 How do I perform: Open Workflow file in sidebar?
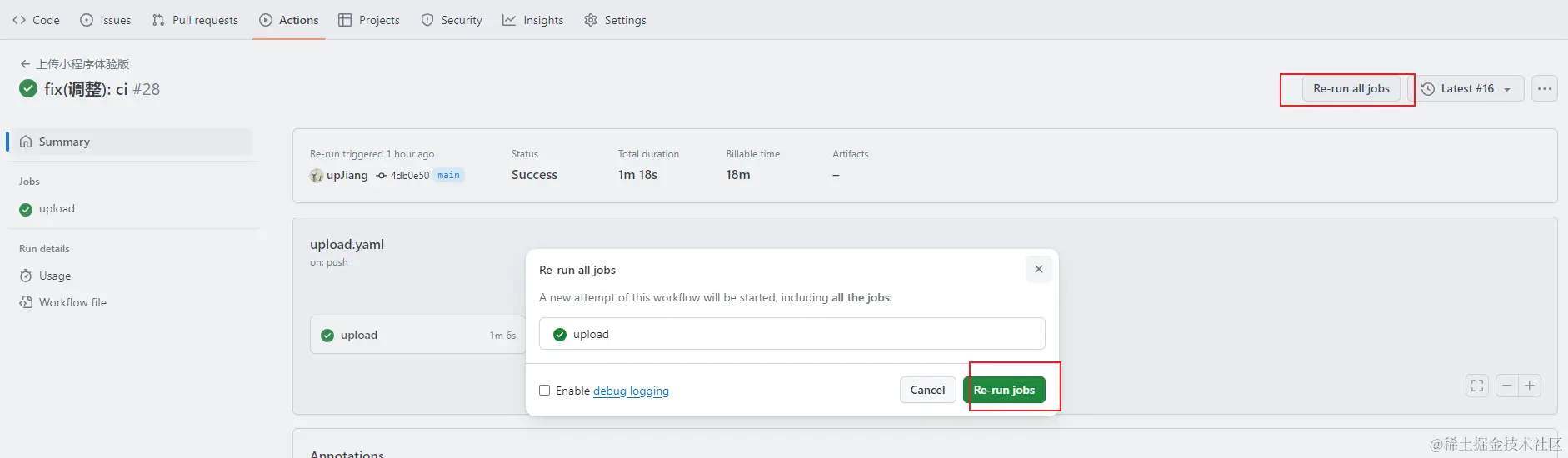[x=72, y=302]
